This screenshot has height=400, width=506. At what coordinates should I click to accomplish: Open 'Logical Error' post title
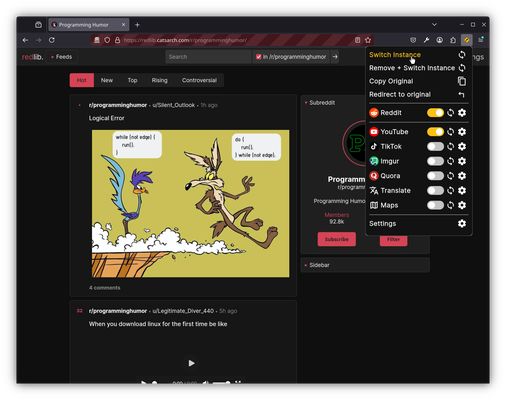pos(106,118)
